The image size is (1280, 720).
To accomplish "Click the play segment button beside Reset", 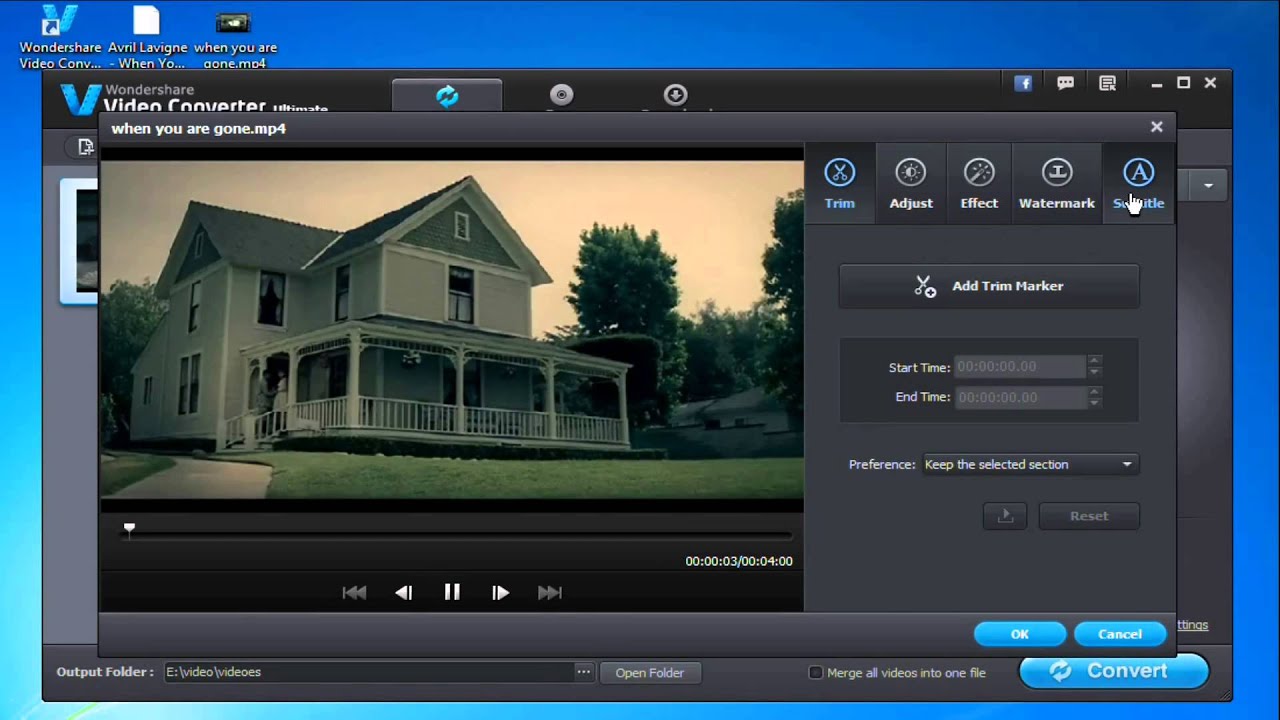I will point(1005,516).
